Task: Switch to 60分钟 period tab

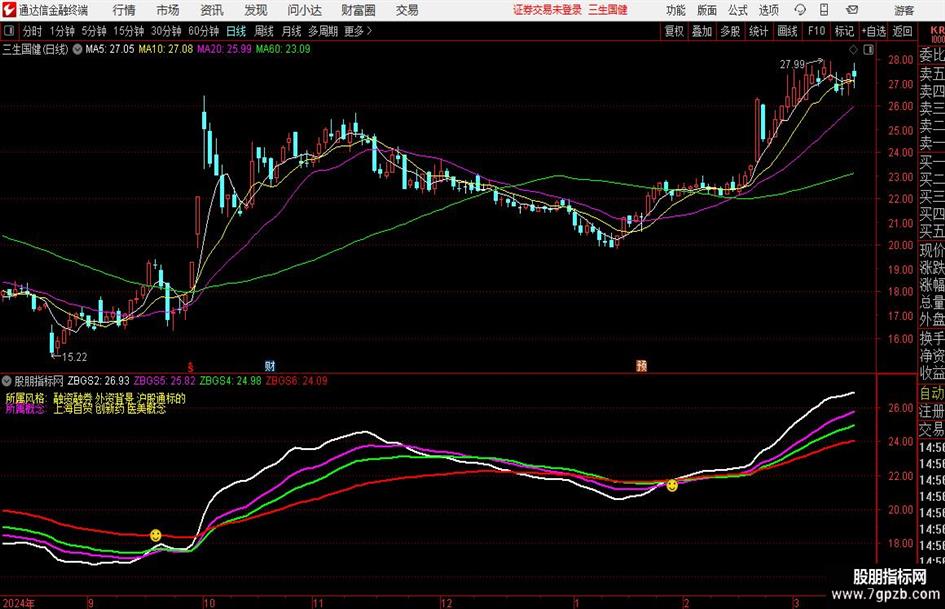Action: point(204,31)
